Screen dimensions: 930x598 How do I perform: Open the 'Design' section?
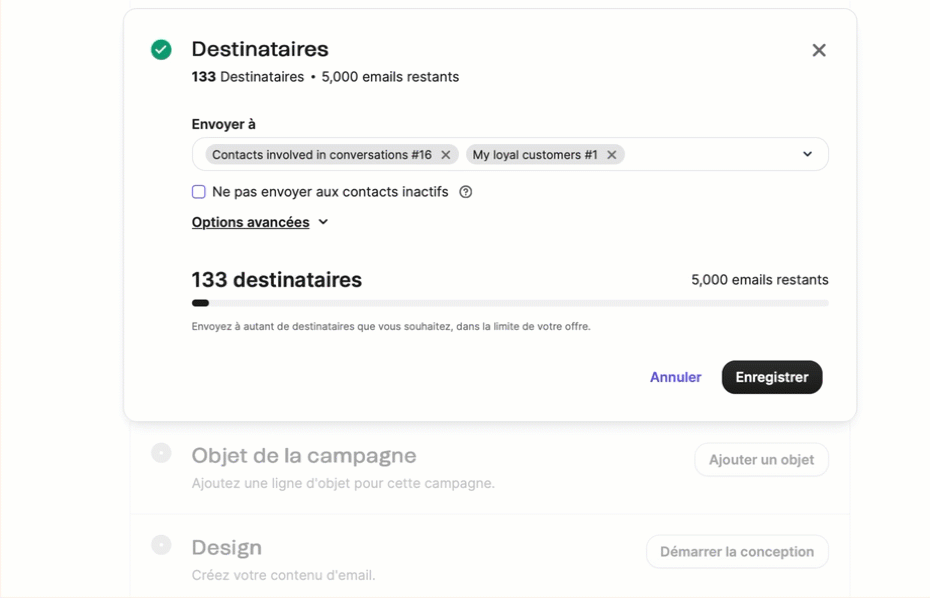click(x=226, y=547)
